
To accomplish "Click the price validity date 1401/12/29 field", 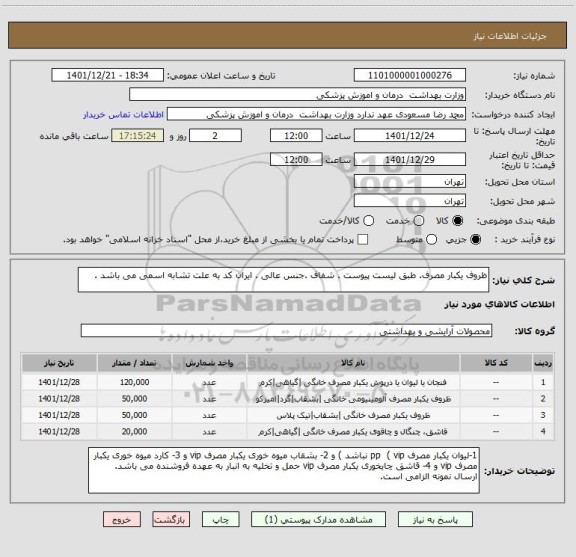I will [410, 159].
